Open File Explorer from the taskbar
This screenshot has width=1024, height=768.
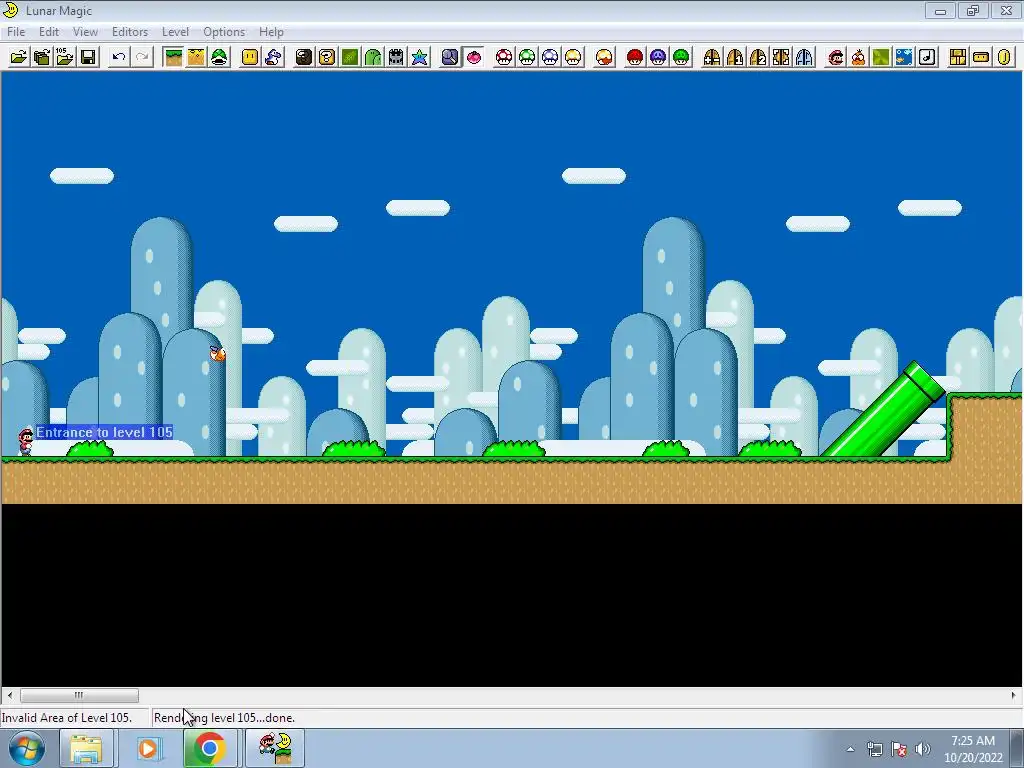pos(86,748)
